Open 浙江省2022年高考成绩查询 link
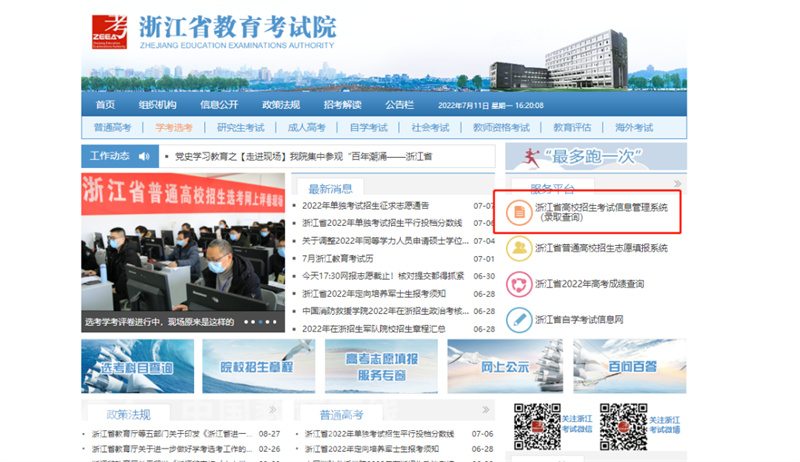 tap(589, 284)
